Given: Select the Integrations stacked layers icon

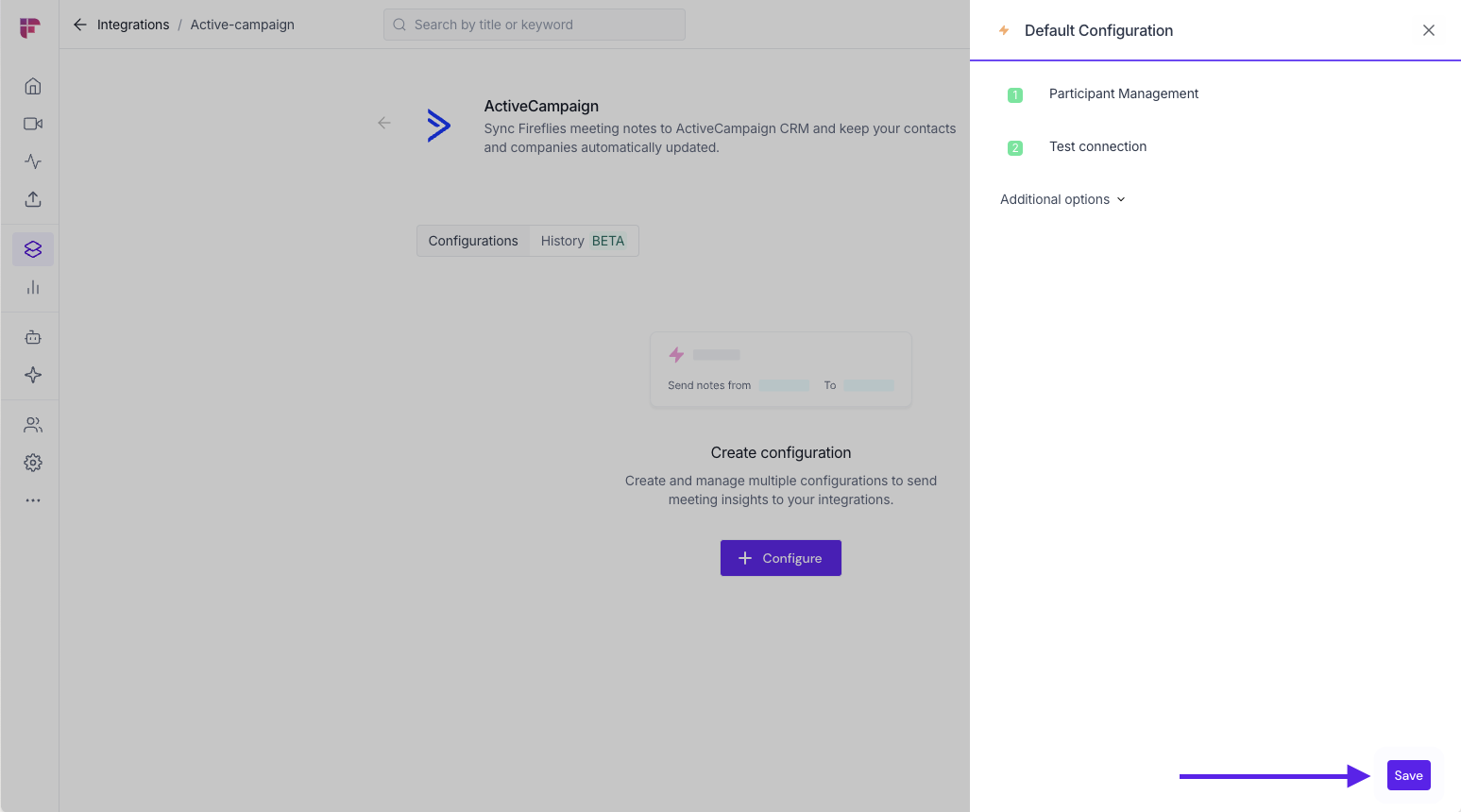Looking at the screenshot, I should coord(33,249).
